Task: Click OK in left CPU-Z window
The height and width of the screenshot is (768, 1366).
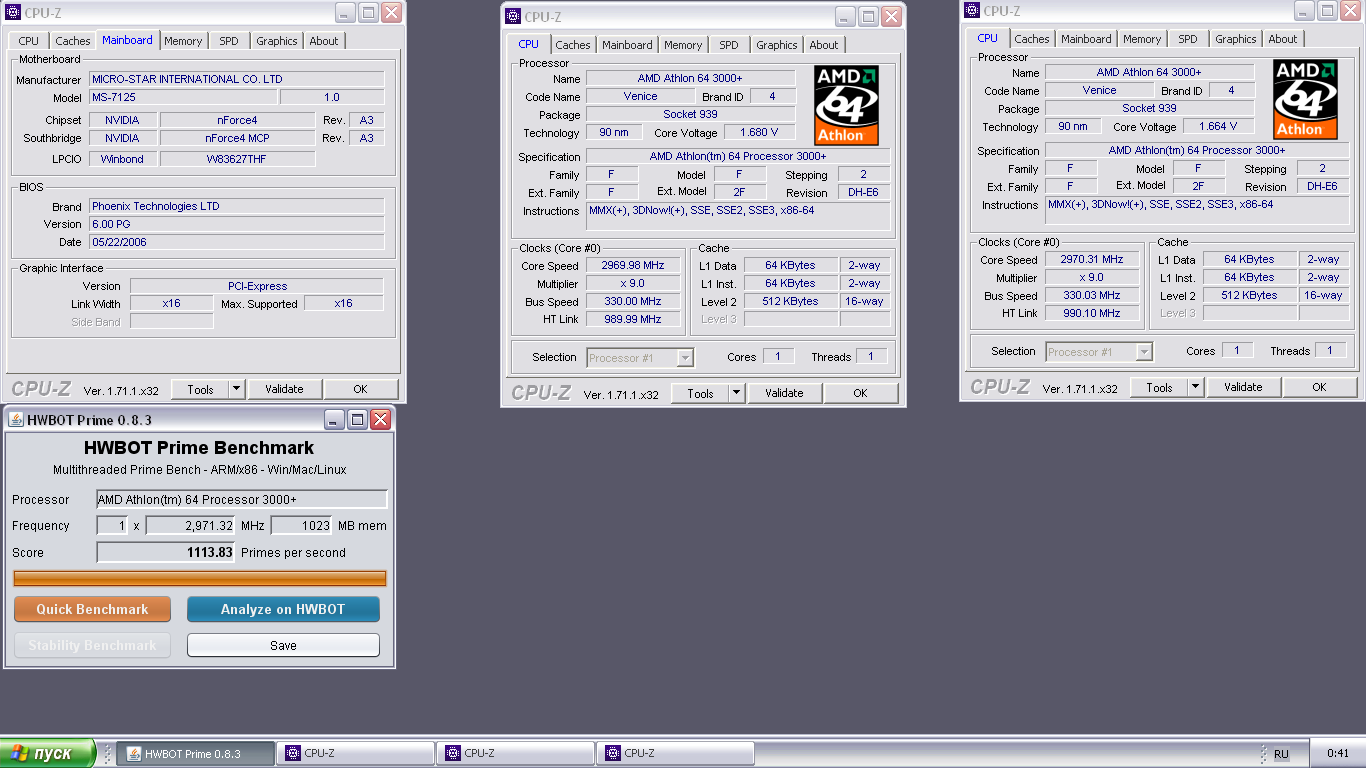Action: (x=360, y=389)
